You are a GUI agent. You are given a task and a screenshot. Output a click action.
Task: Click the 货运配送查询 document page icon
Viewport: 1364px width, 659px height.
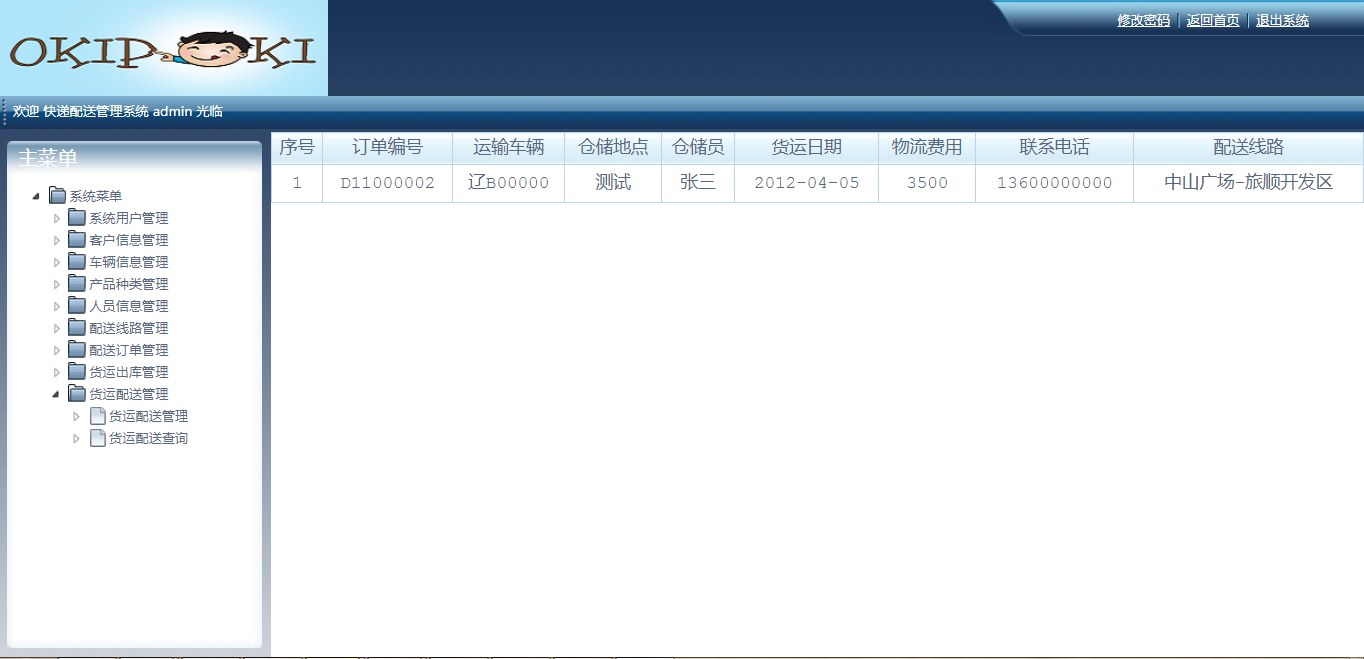(x=97, y=438)
